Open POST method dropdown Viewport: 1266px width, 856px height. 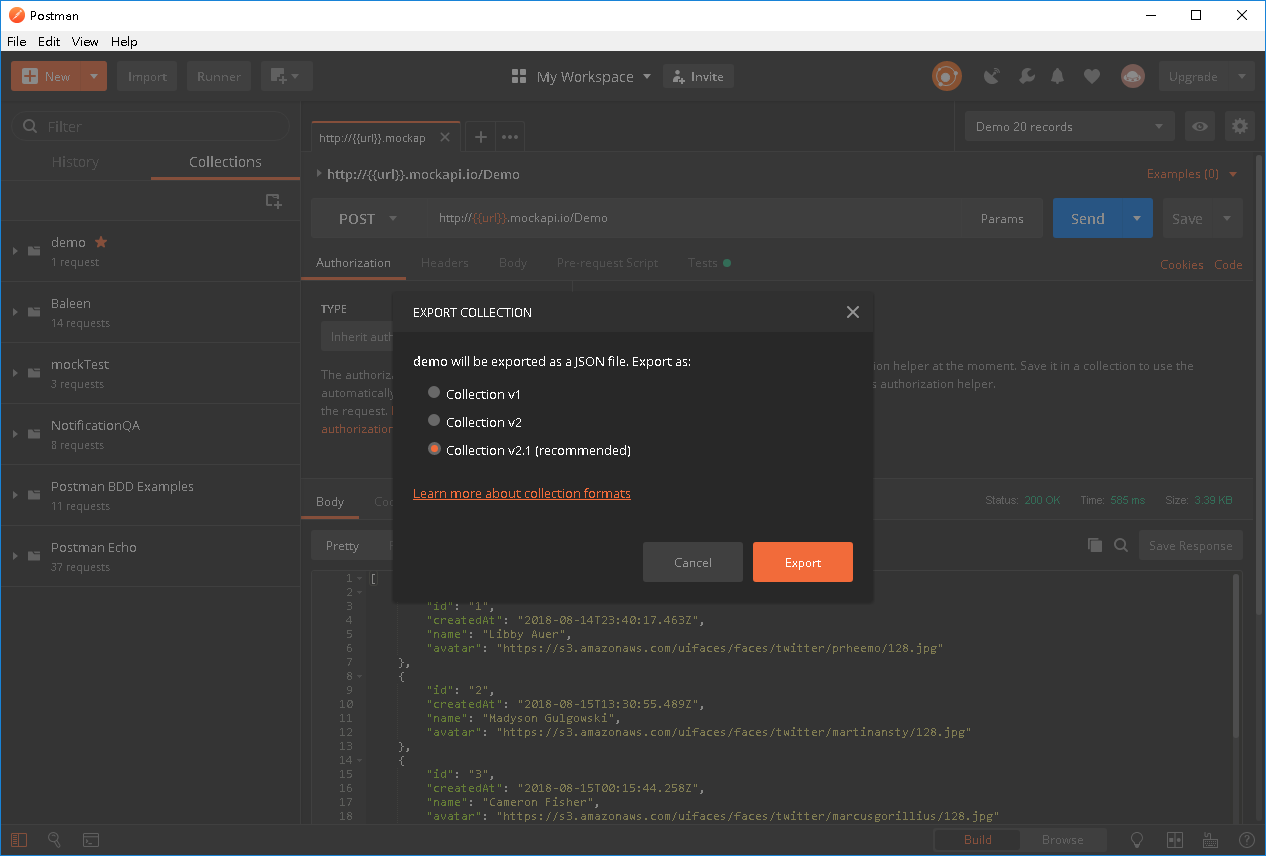tap(368, 218)
